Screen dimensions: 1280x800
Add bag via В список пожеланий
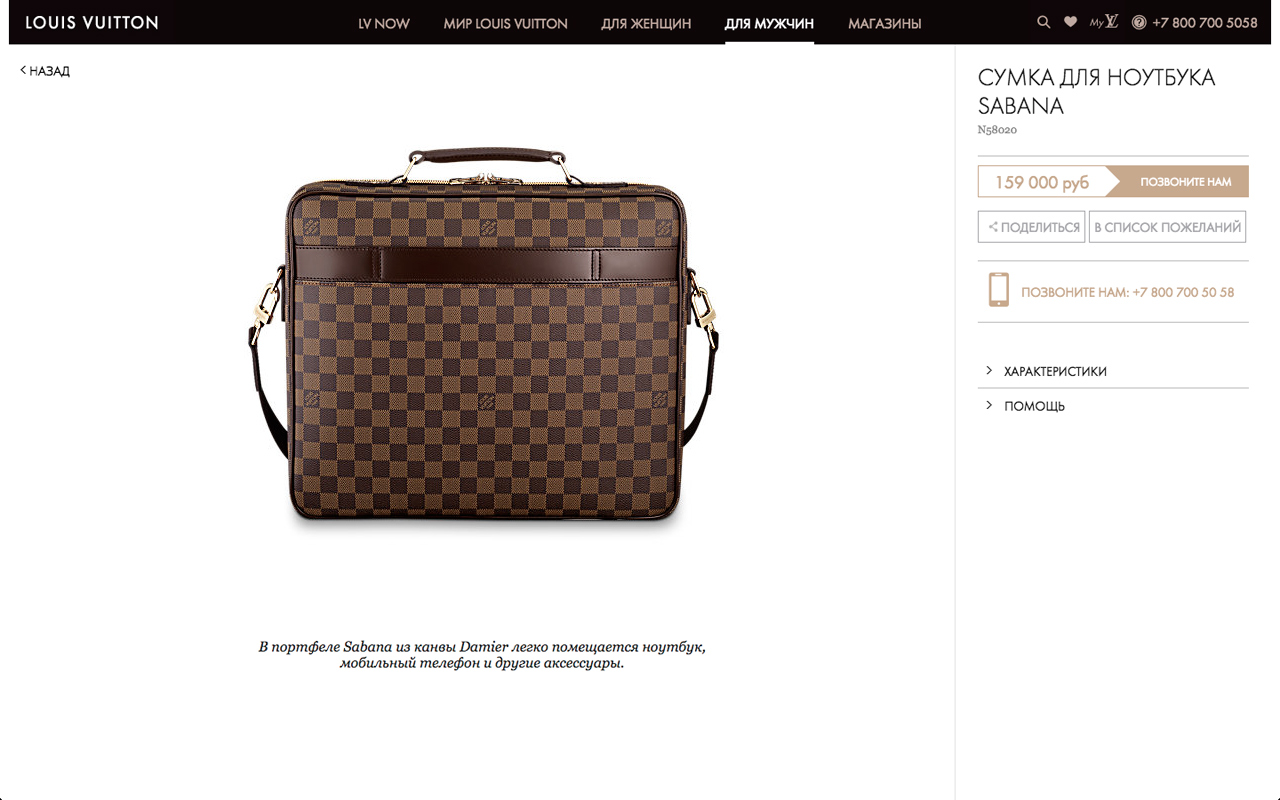(1168, 227)
